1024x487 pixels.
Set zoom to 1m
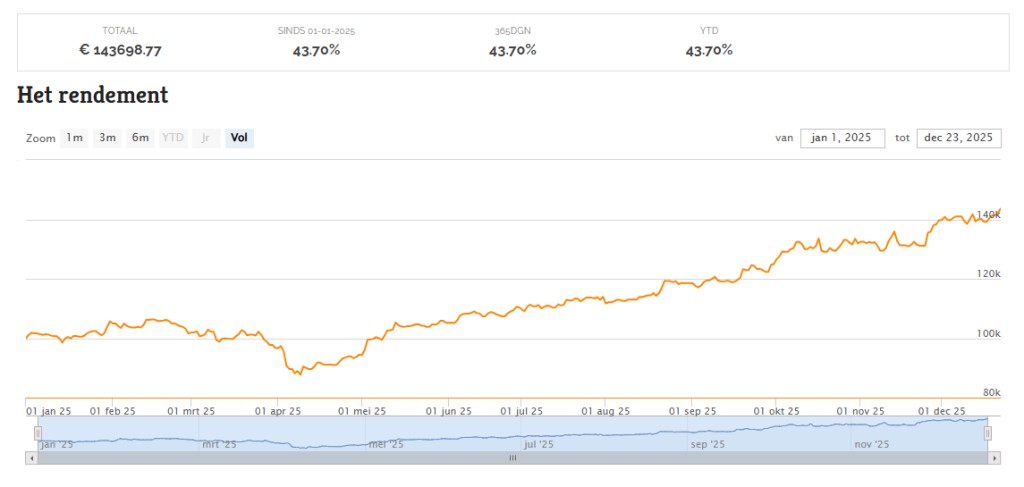tap(75, 138)
